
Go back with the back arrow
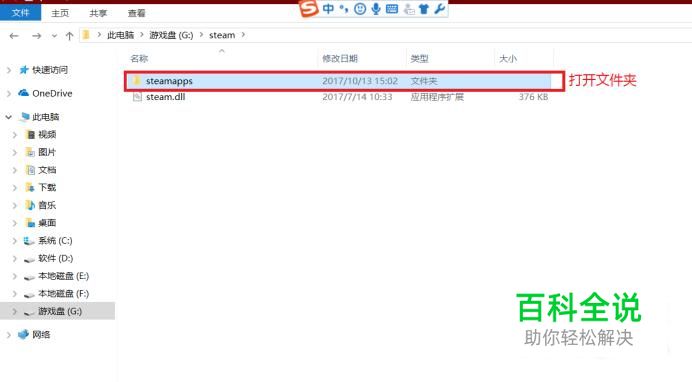tap(14, 36)
